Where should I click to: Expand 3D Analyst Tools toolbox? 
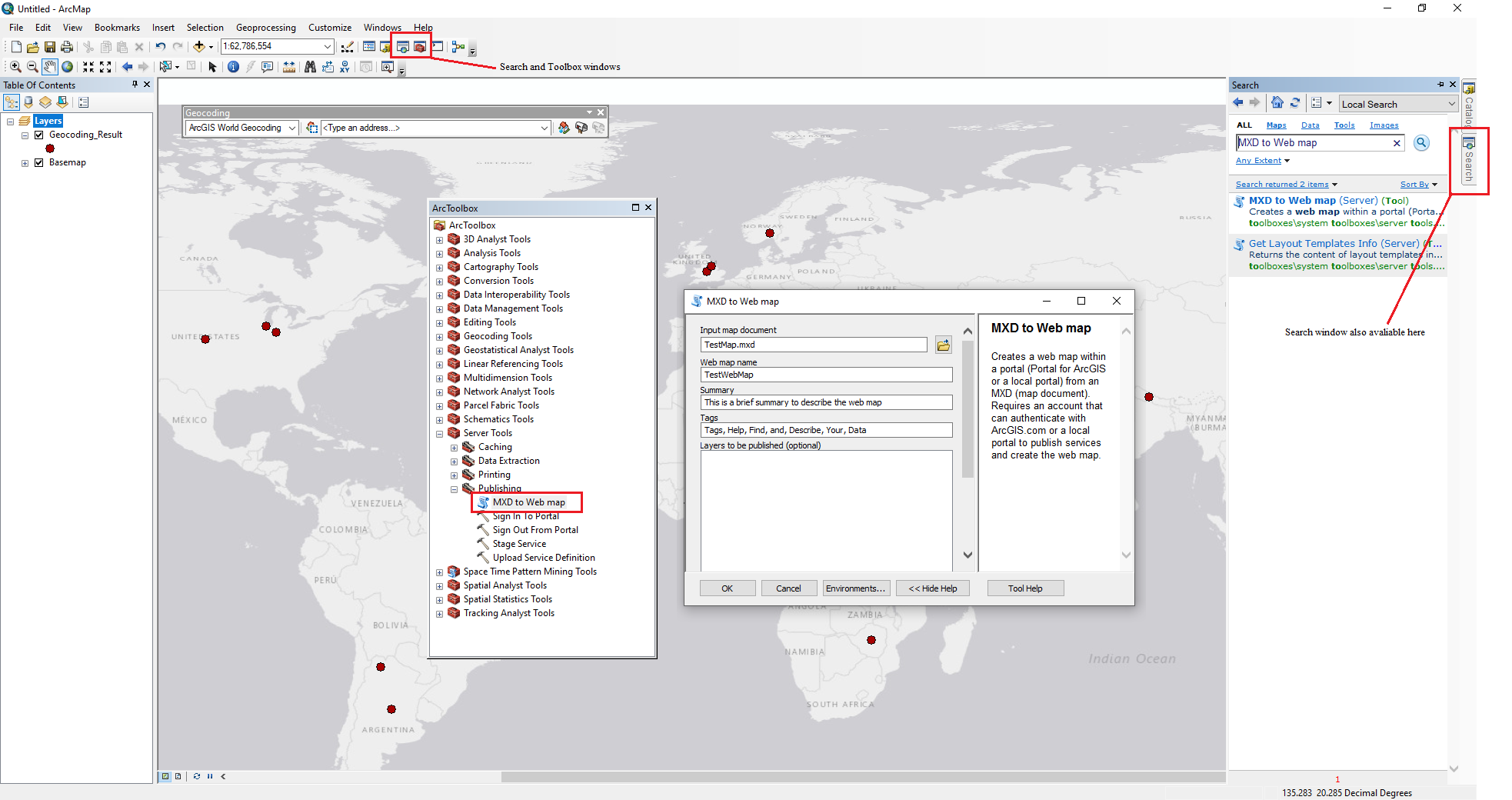coord(439,240)
